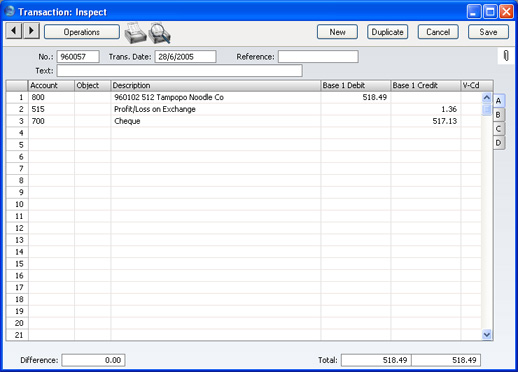Click the Text input field
The width and height of the screenshot is (518, 372).
point(180,71)
